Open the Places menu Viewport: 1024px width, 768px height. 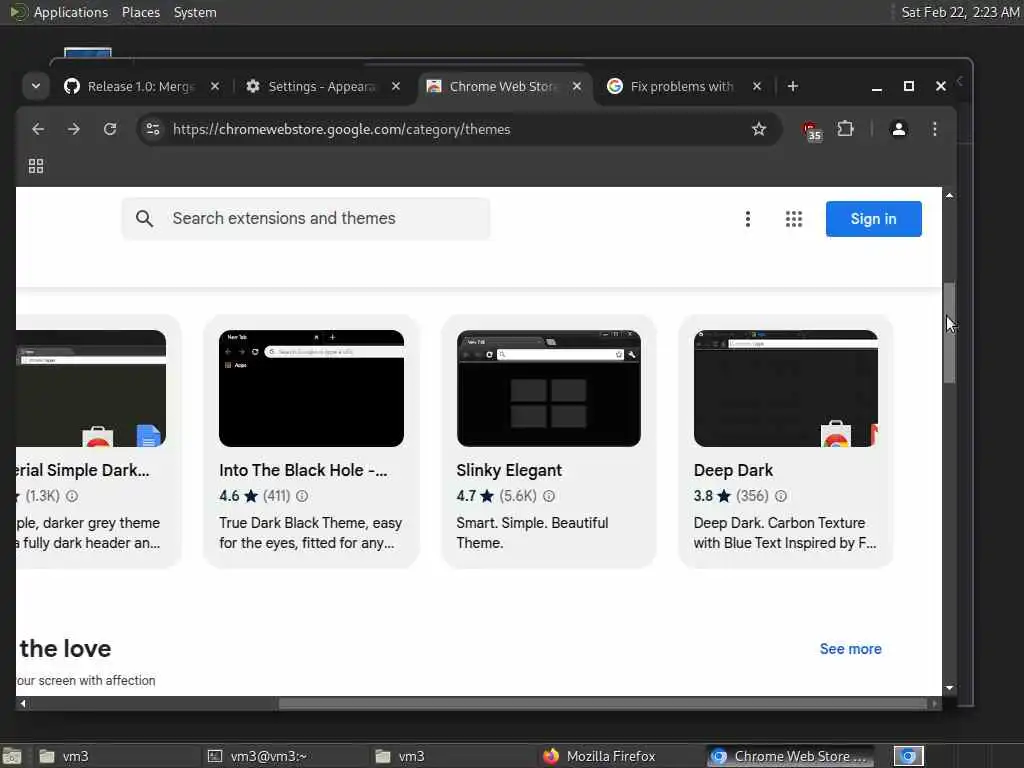140,12
